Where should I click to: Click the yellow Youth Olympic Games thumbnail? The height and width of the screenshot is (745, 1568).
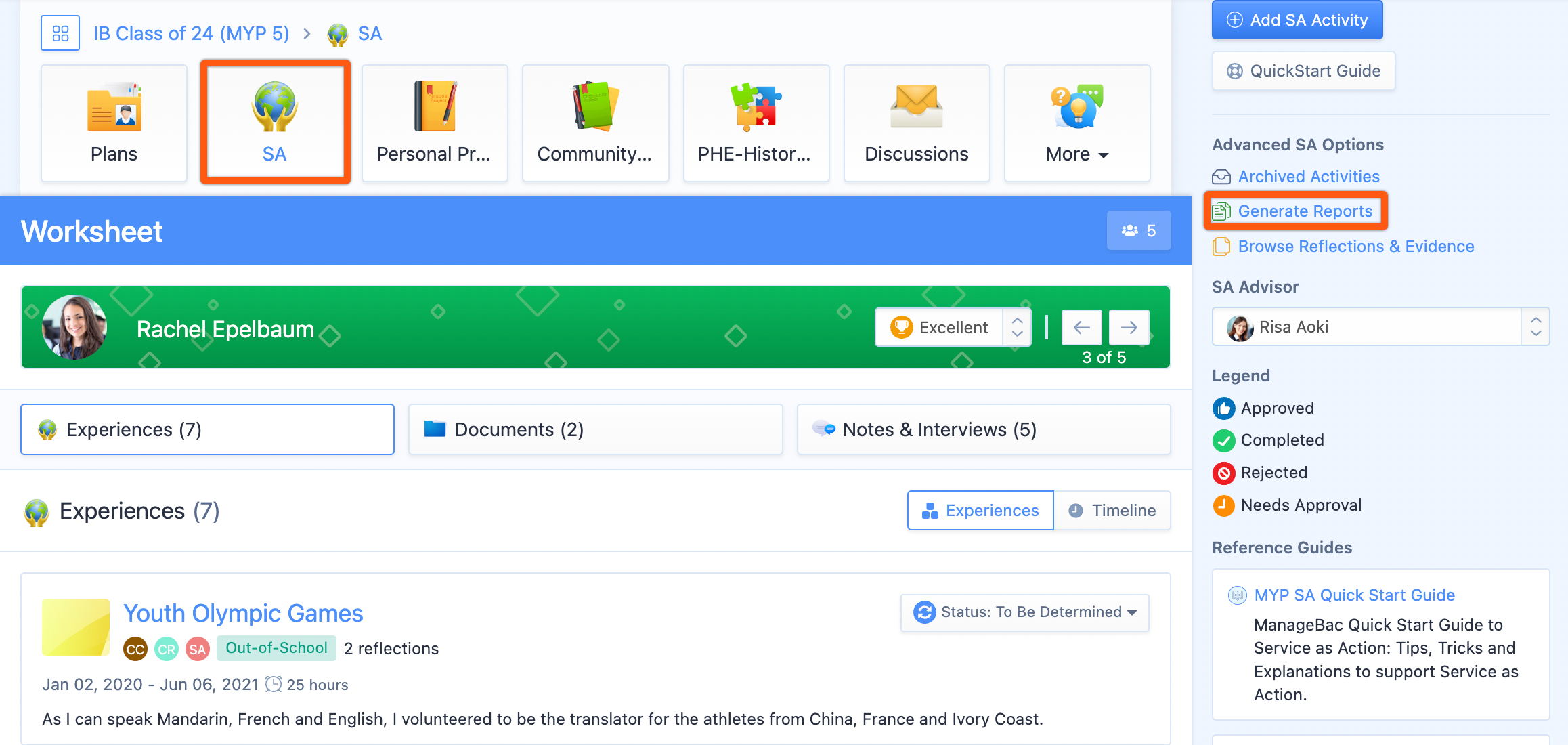point(76,627)
